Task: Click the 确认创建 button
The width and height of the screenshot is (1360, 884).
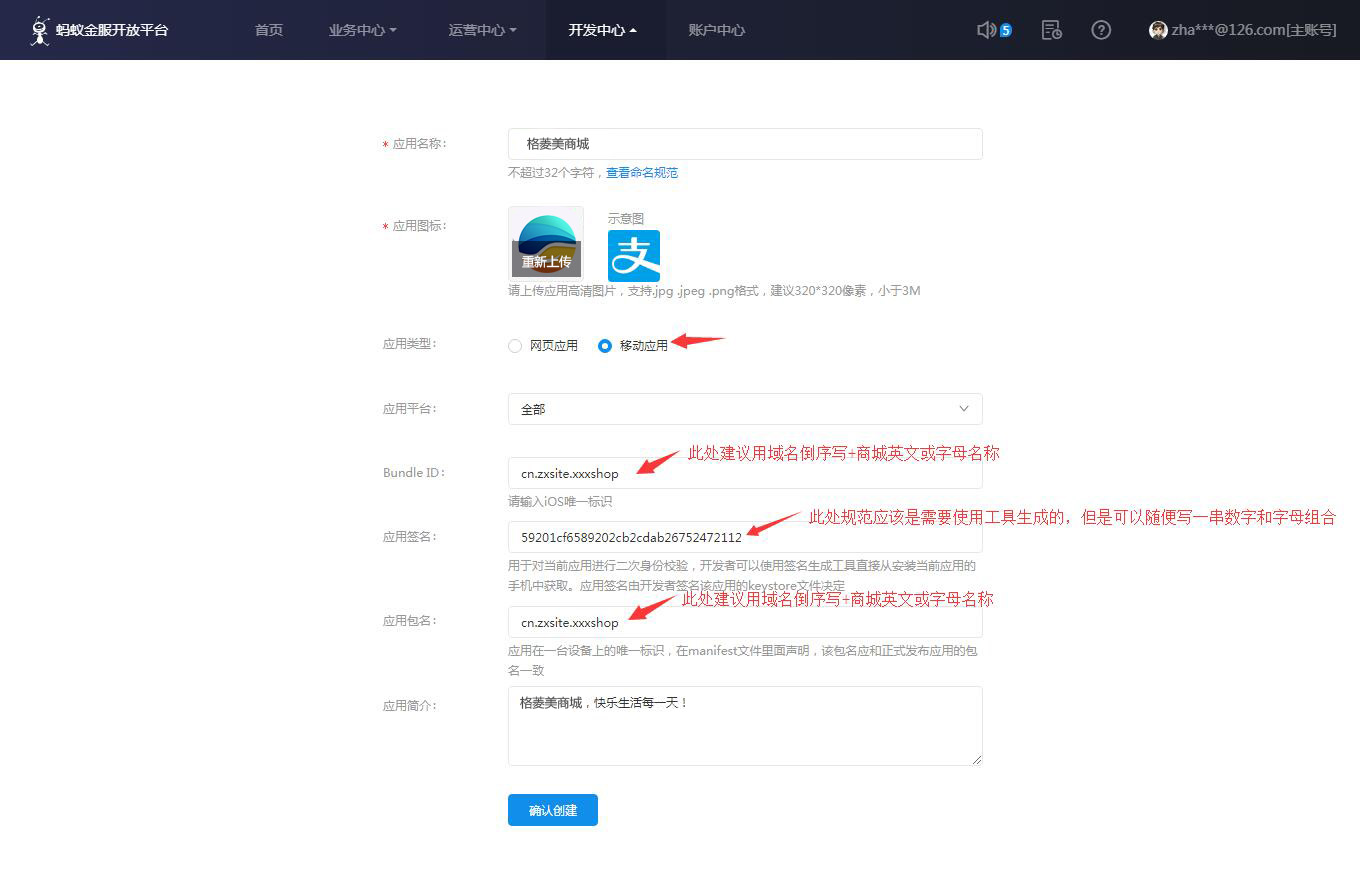Action: [x=553, y=810]
